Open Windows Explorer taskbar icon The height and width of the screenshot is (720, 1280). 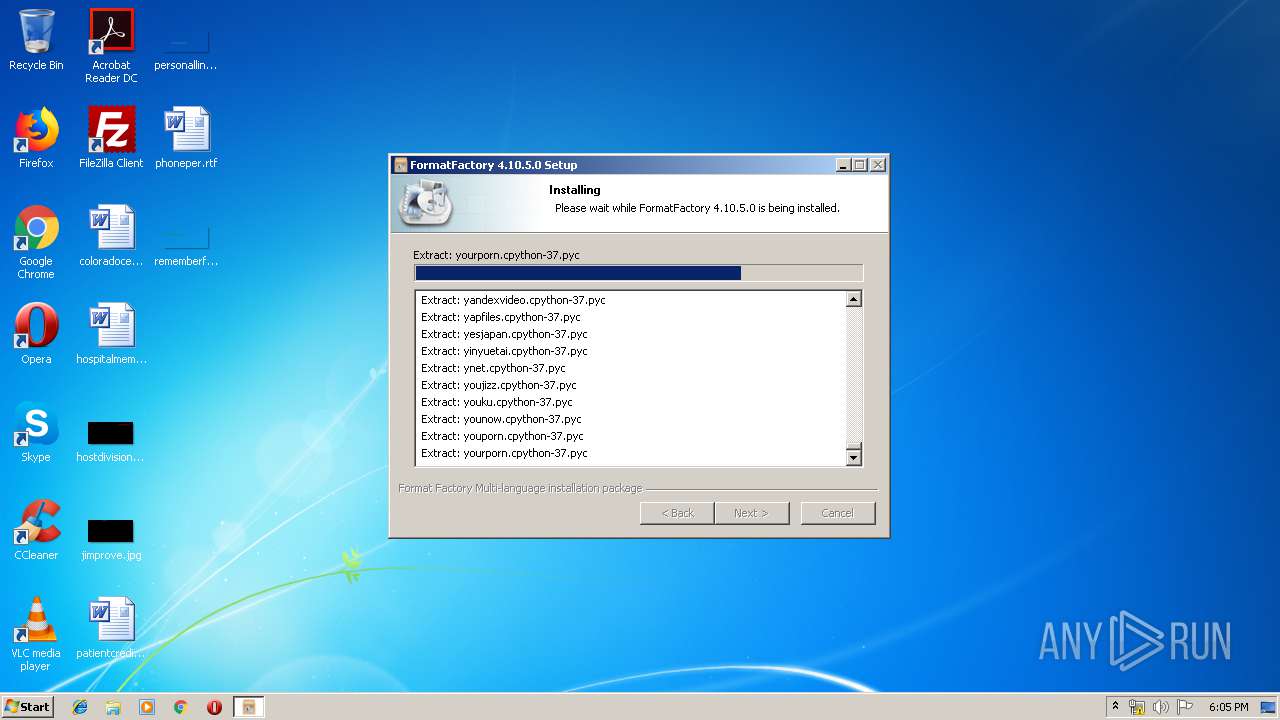pos(113,707)
